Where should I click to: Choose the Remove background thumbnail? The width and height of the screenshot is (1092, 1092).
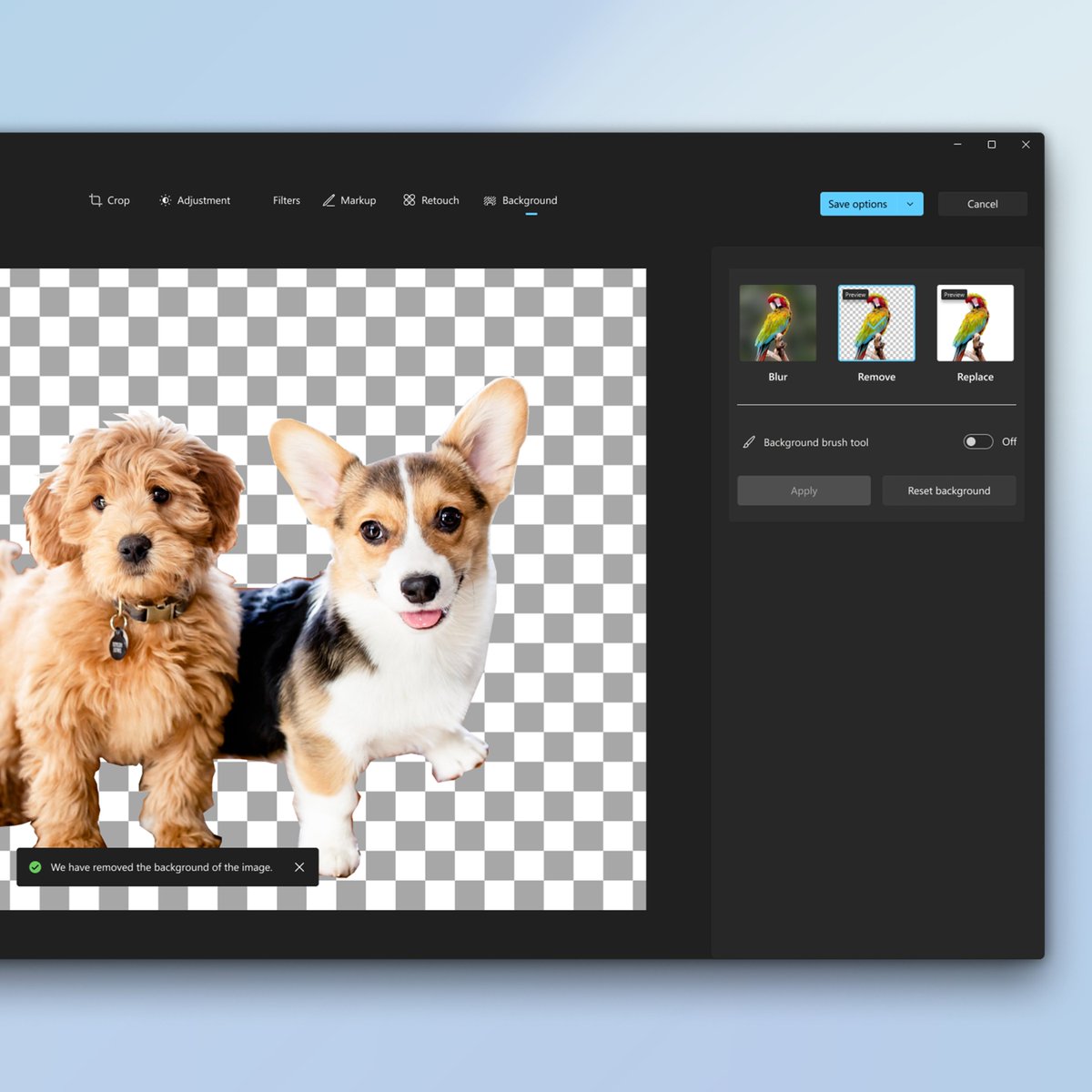[x=876, y=323]
